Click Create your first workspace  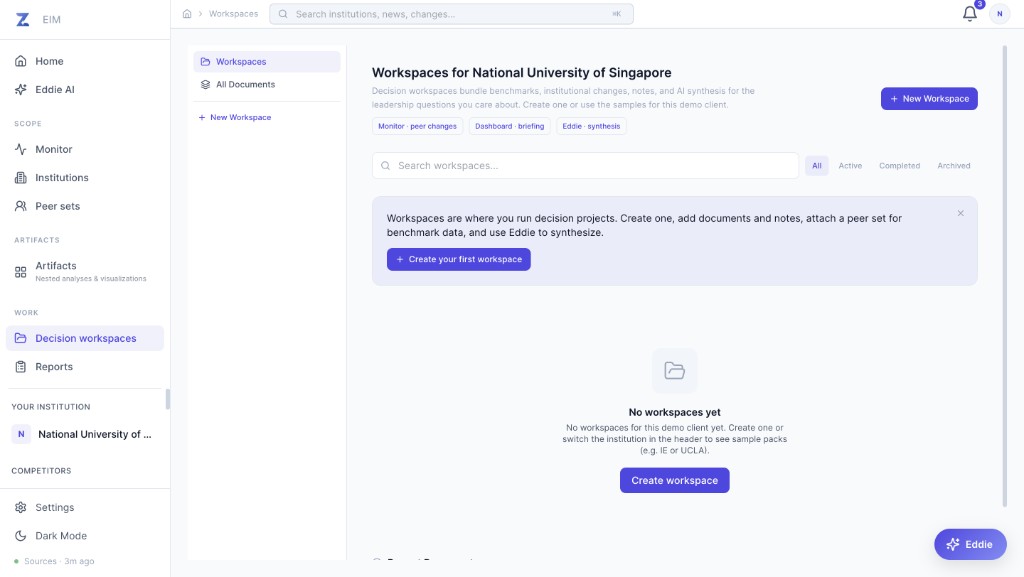point(459,258)
